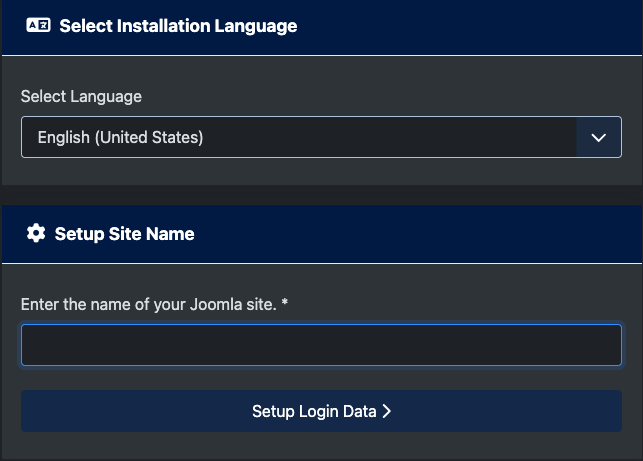Image resolution: width=643 pixels, height=461 pixels.
Task: Click the 'Select Installation Language' heading text
Action: pyautogui.click(x=178, y=26)
